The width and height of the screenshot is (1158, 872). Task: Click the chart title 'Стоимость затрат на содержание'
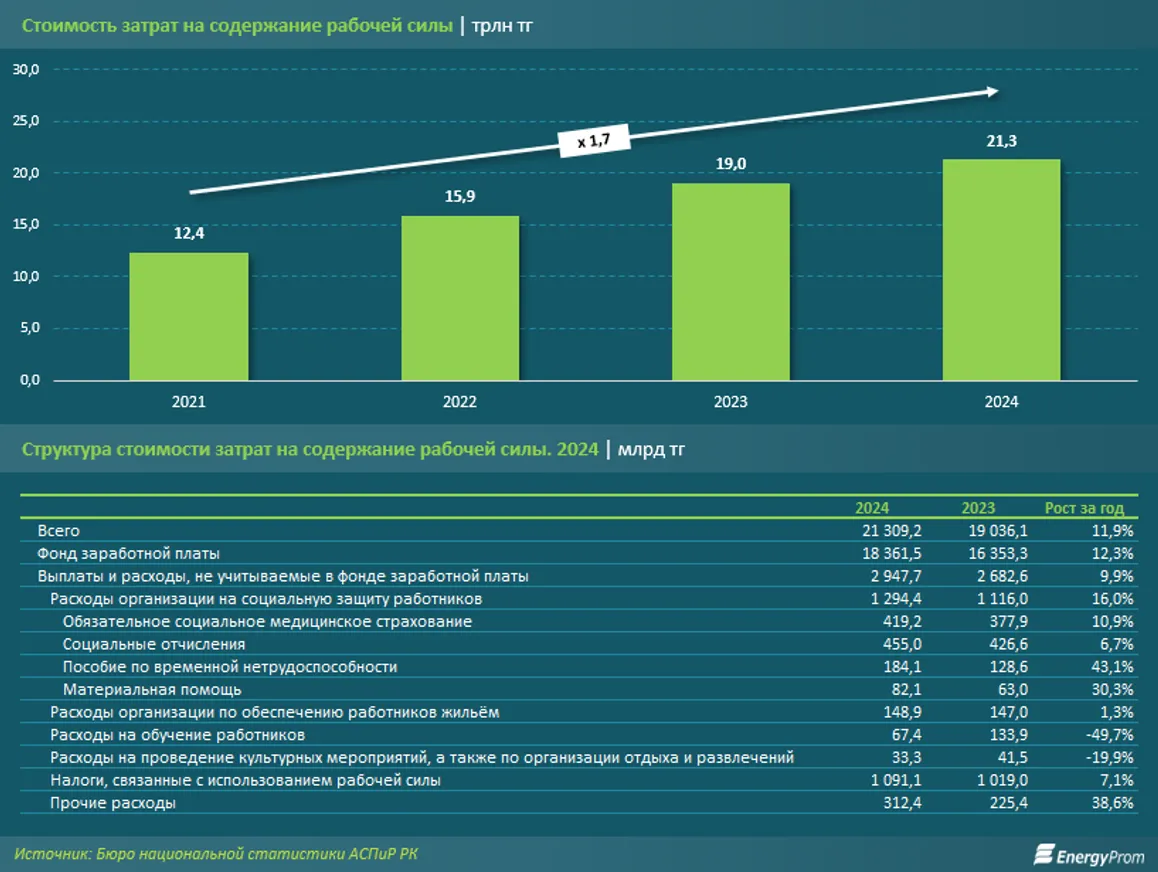pyautogui.click(x=237, y=25)
